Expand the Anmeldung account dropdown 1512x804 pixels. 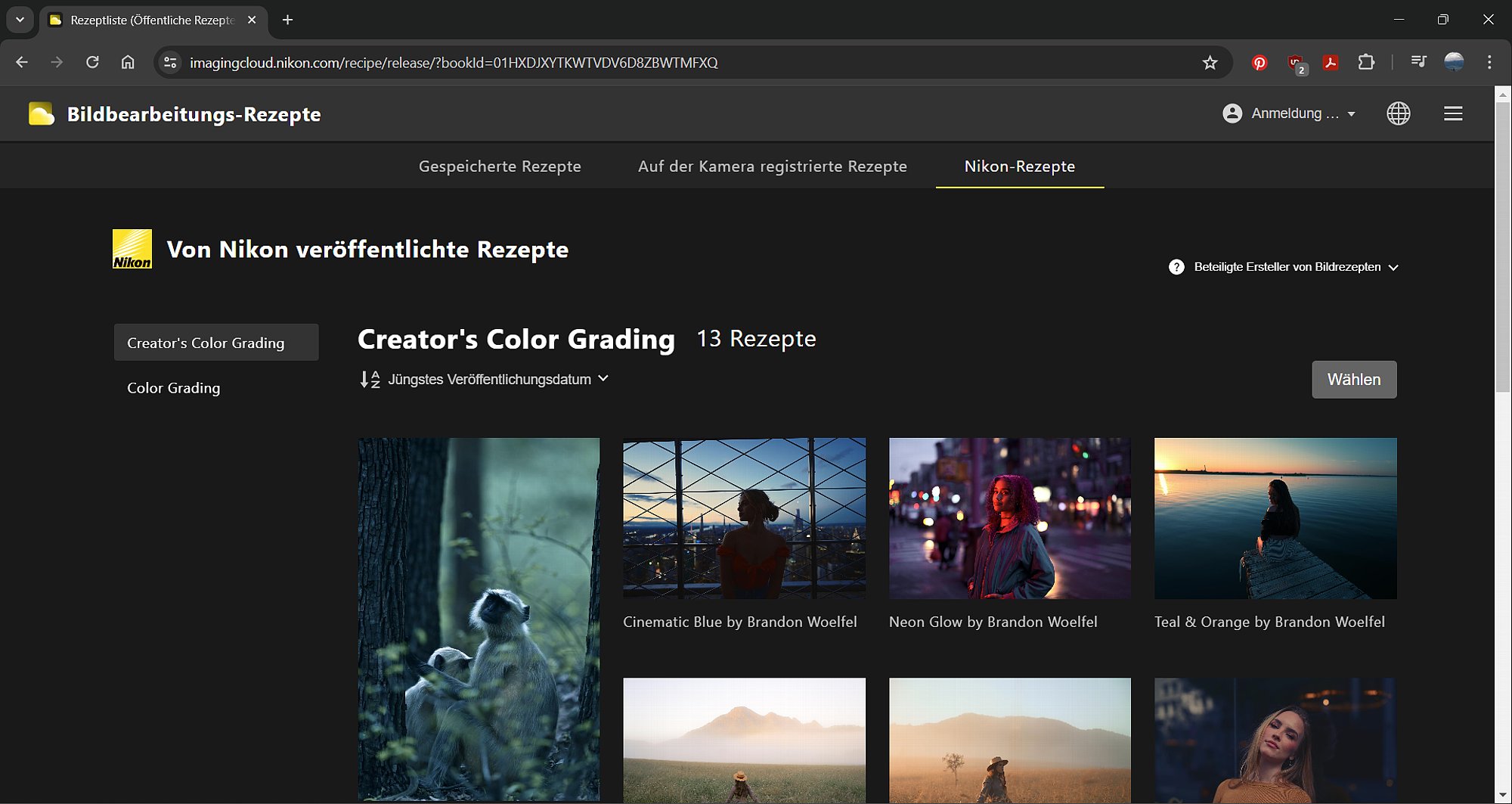1289,113
